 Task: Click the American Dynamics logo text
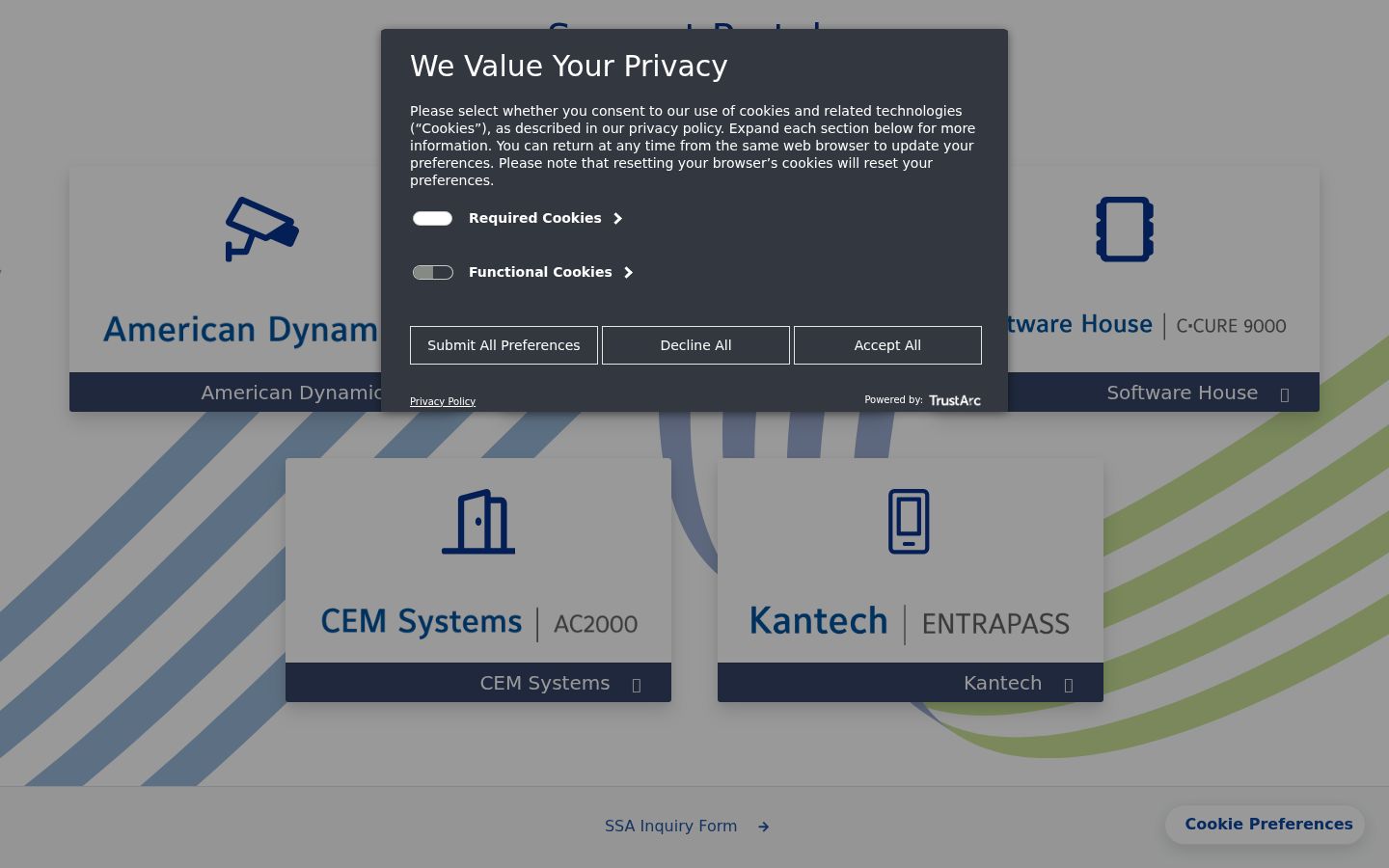click(x=241, y=330)
